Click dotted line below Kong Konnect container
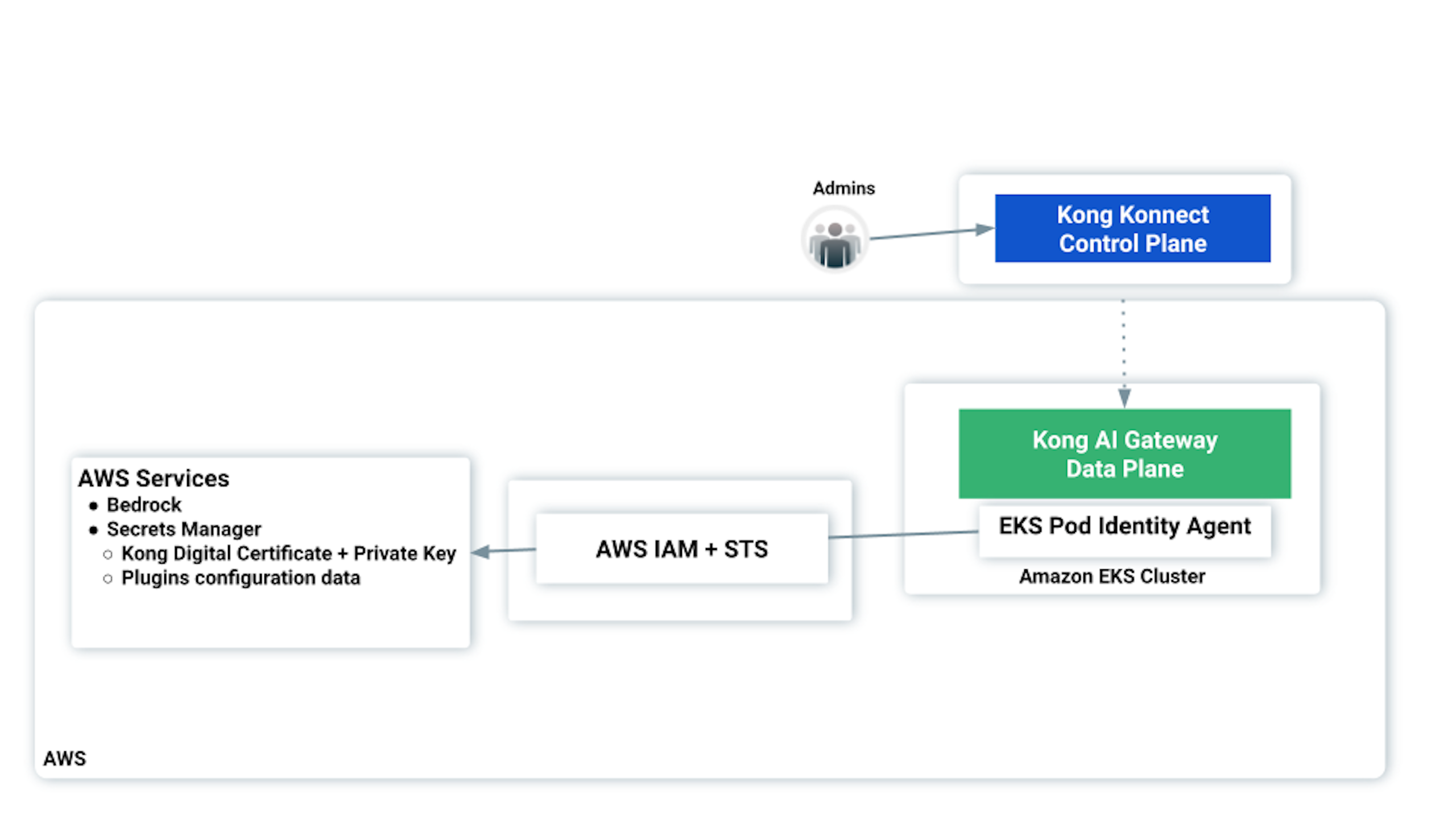This screenshot has height=819, width=1456. click(x=1123, y=341)
